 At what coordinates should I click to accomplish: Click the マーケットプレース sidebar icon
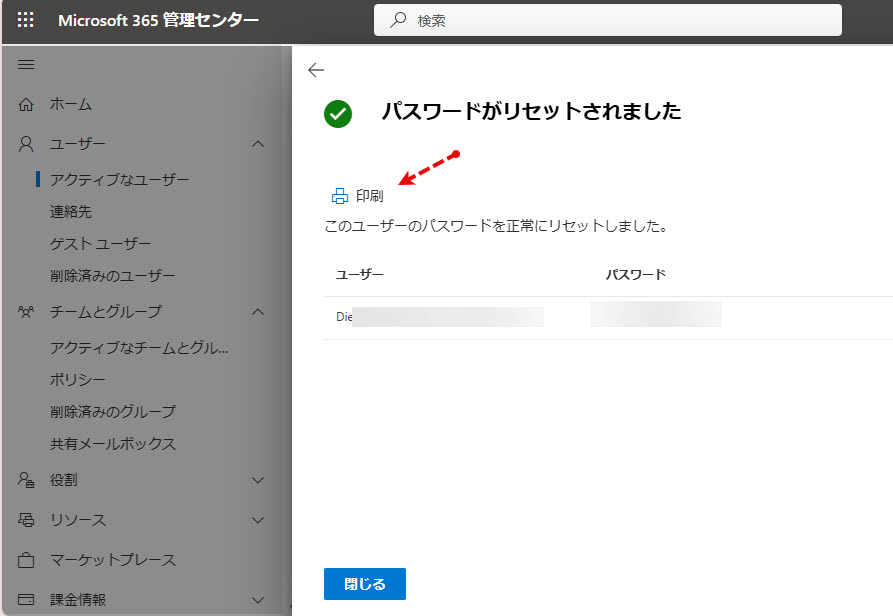tap(24, 560)
